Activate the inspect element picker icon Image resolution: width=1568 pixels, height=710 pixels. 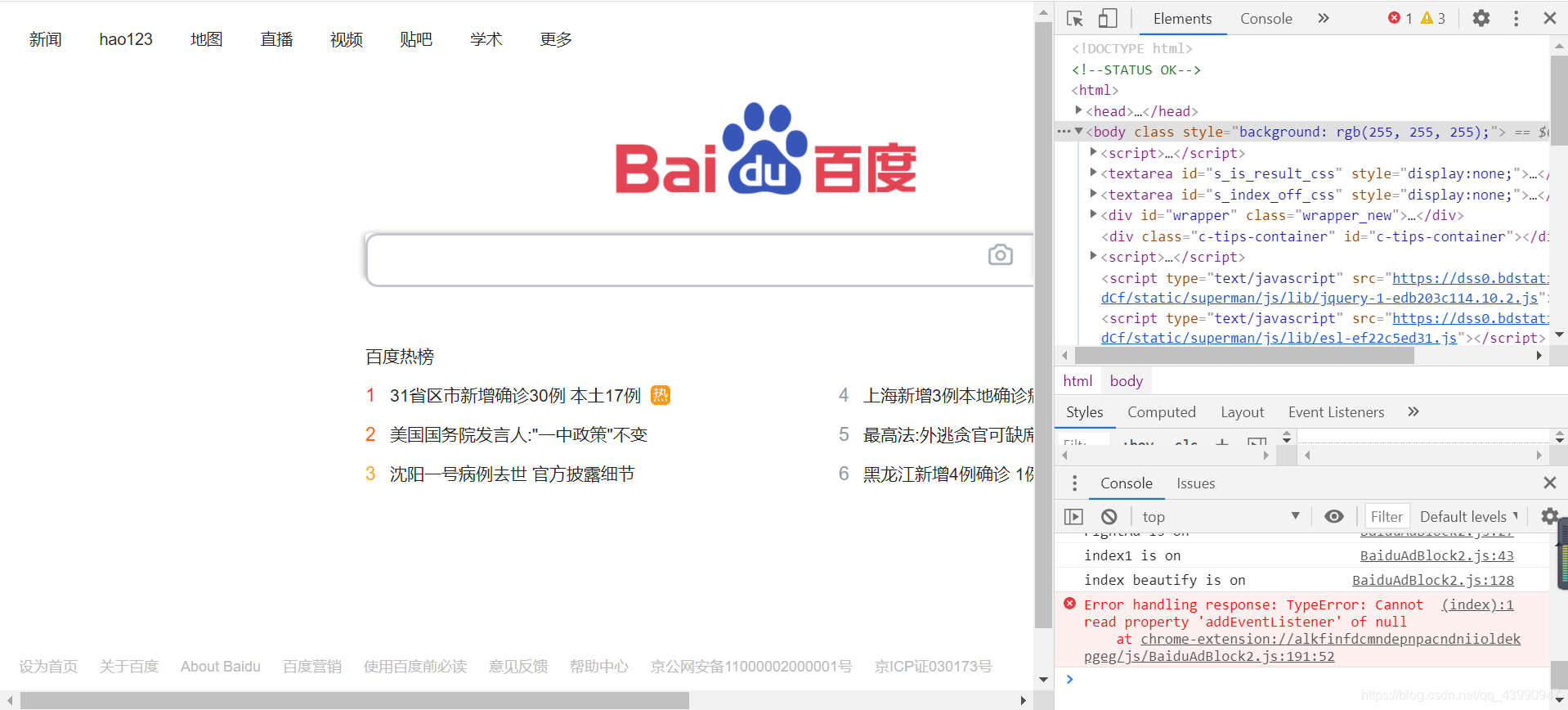pos(1074,18)
